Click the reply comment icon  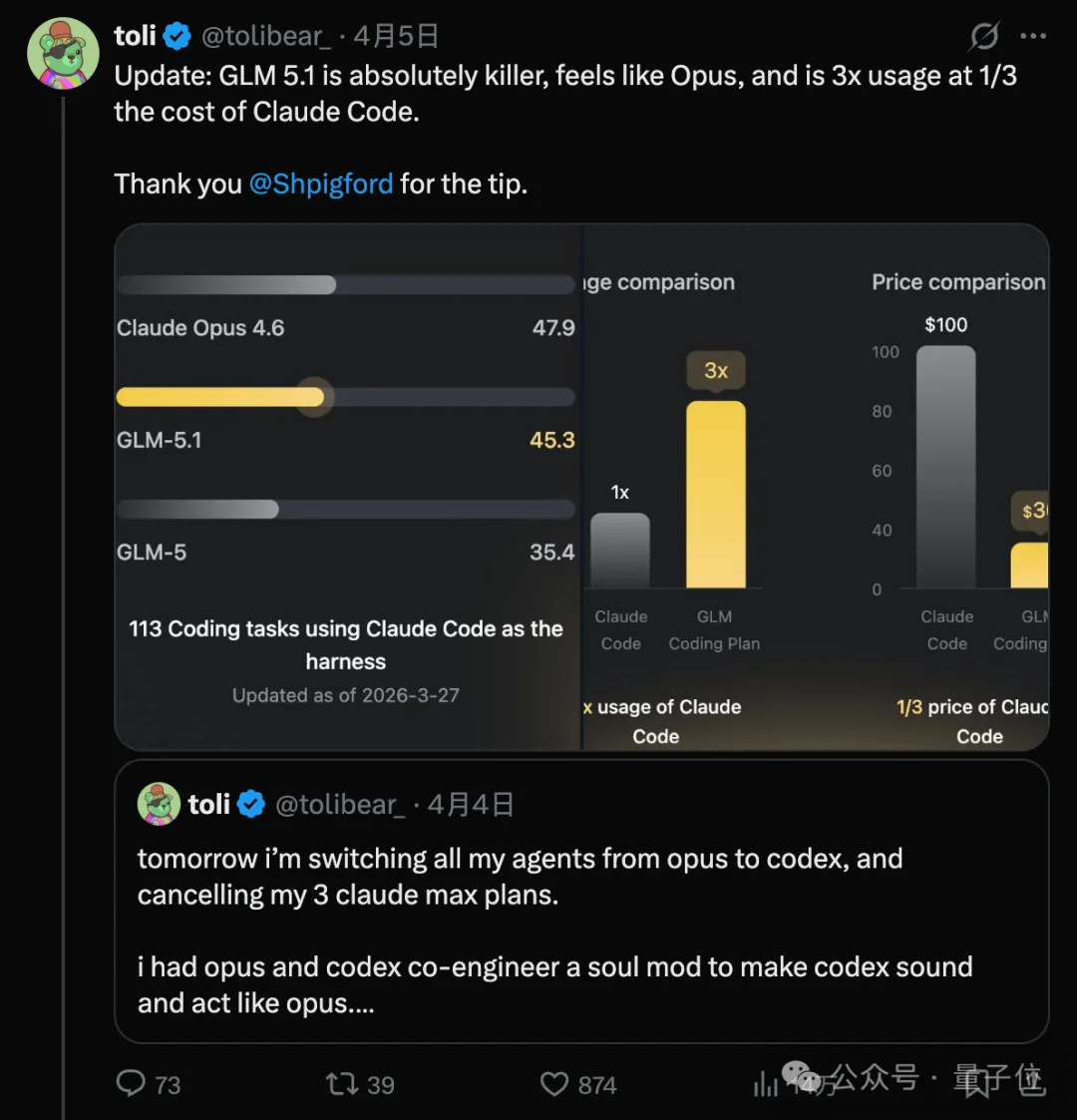[131, 1083]
